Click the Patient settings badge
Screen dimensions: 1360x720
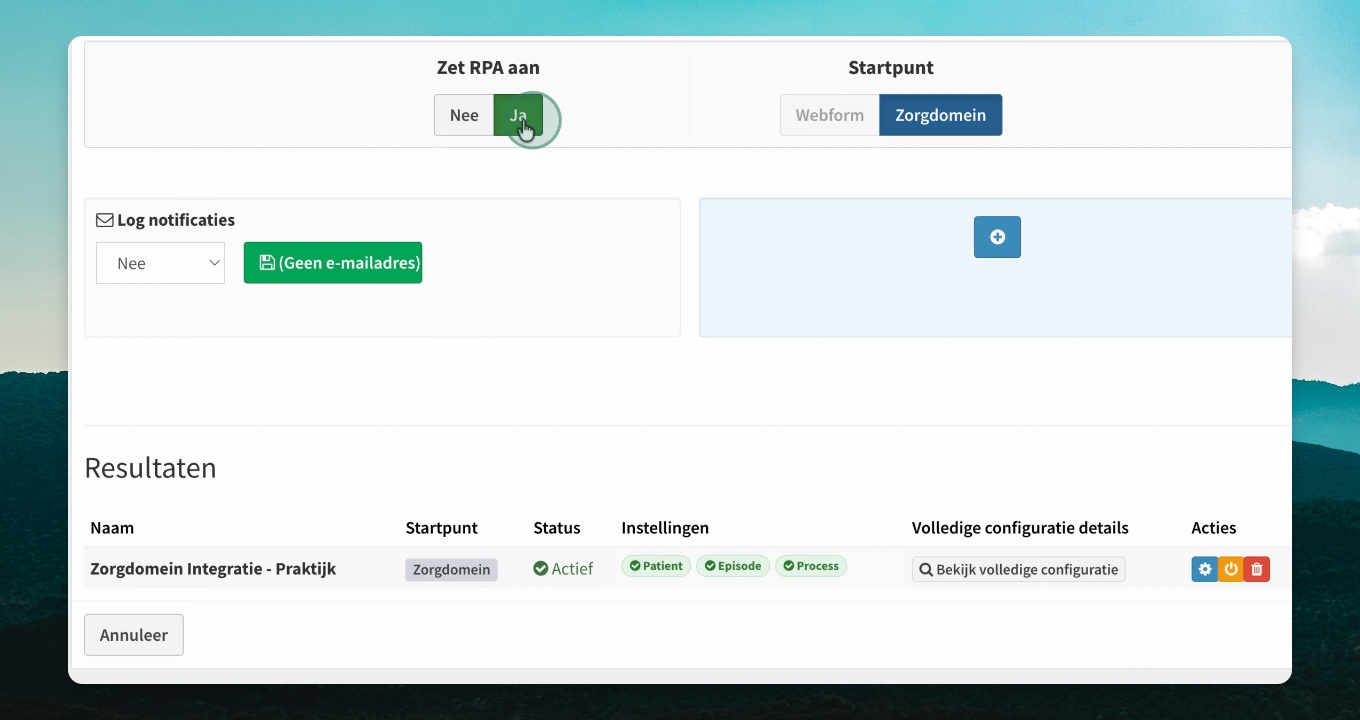point(656,566)
